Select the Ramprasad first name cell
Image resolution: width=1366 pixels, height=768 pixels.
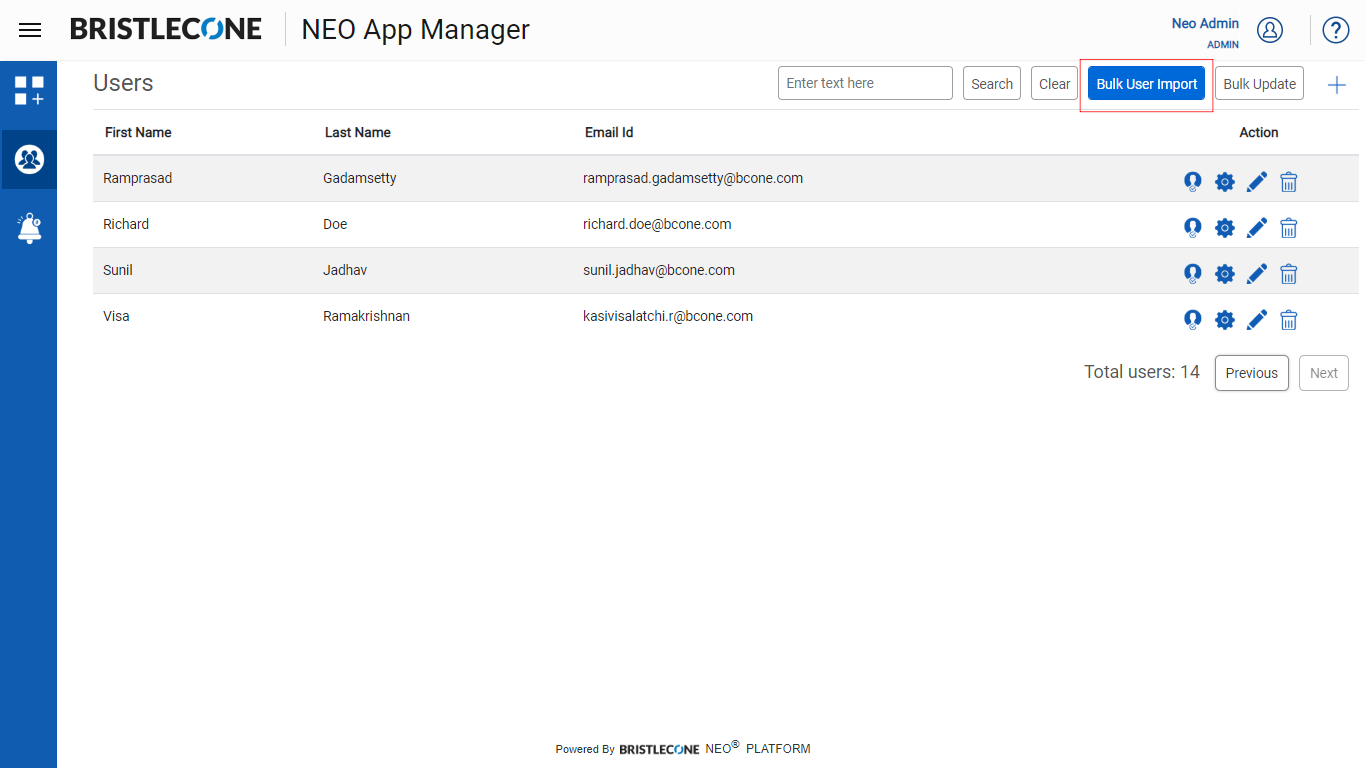(138, 178)
